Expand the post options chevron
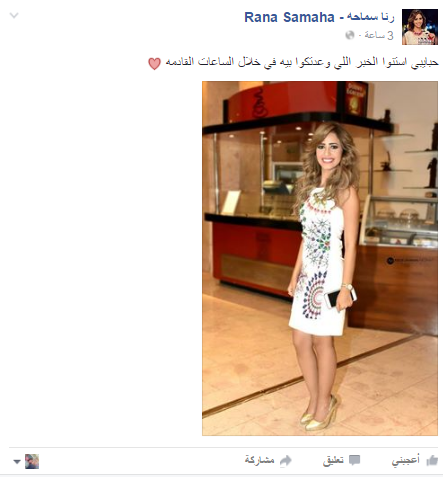 coord(14,15)
